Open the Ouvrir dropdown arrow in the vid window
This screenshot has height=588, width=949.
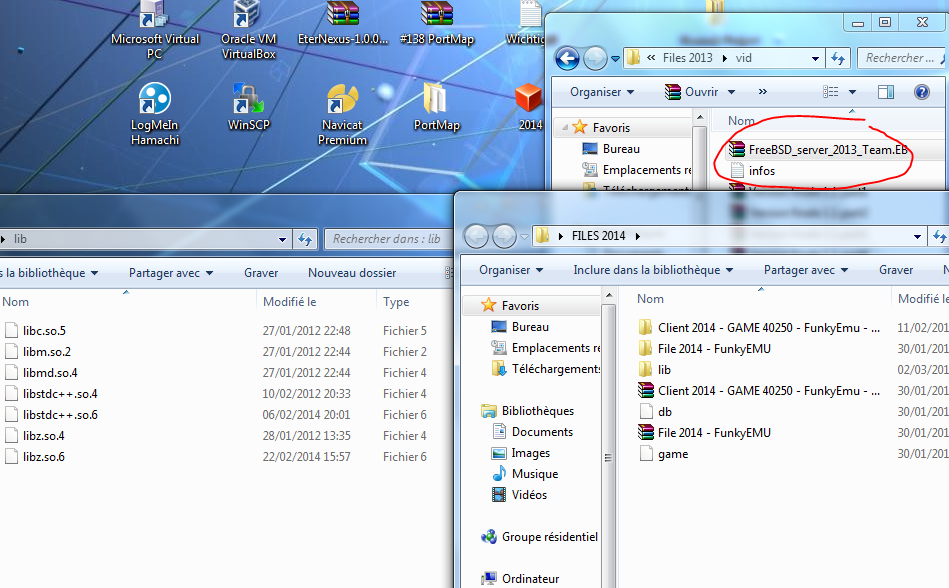[x=732, y=92]
